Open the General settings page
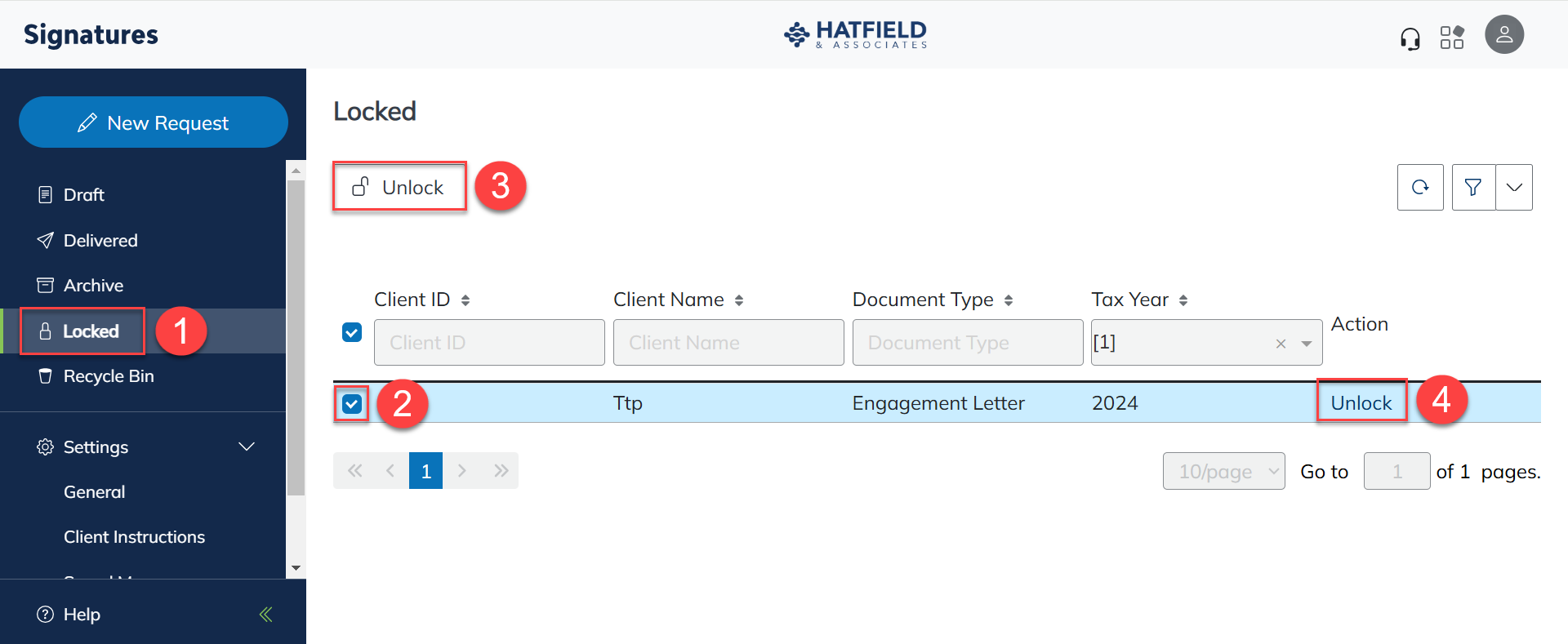1568x644 pixels. tap(95, 492)
